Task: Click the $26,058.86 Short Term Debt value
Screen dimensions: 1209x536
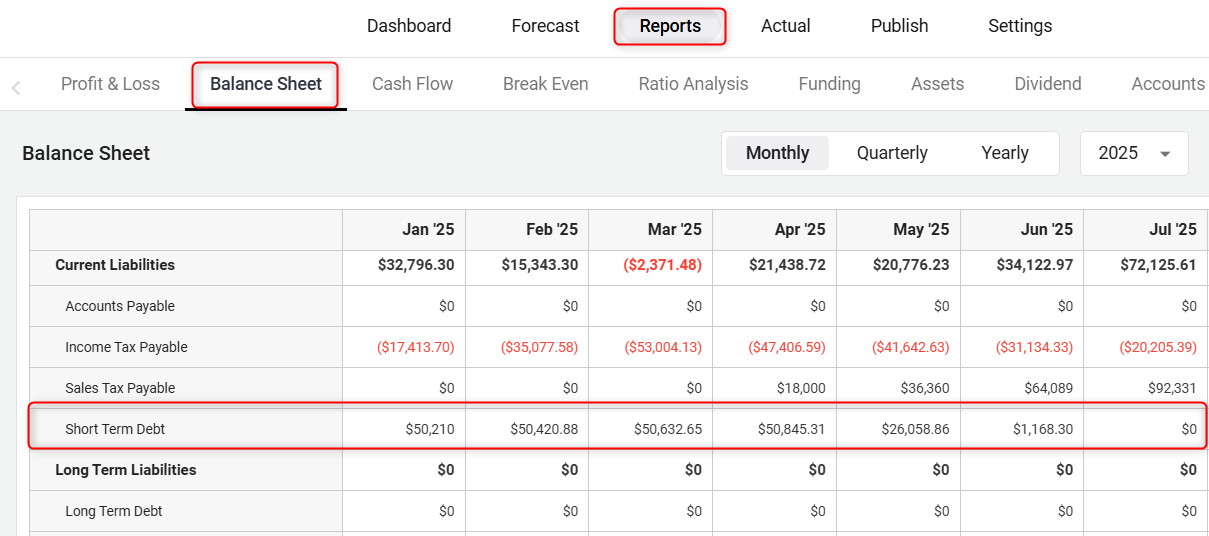Action: [916, 429]
